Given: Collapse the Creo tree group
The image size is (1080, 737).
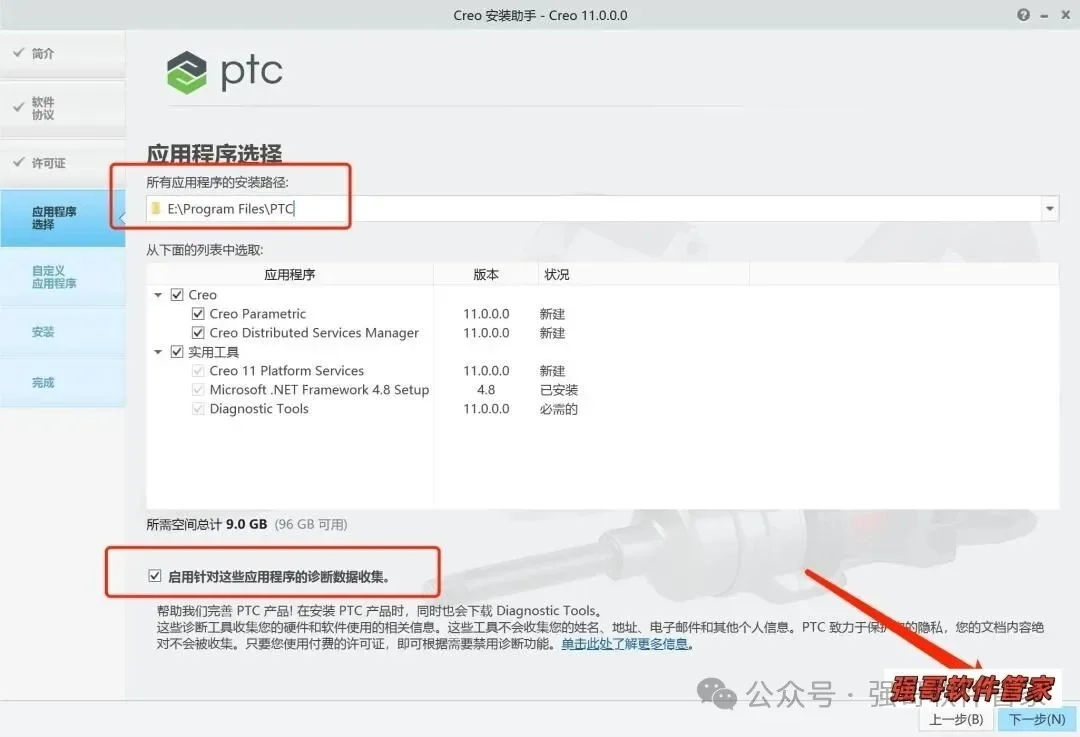Looking at the screenshot, I should pyautogui.click(x=158, y=295).
